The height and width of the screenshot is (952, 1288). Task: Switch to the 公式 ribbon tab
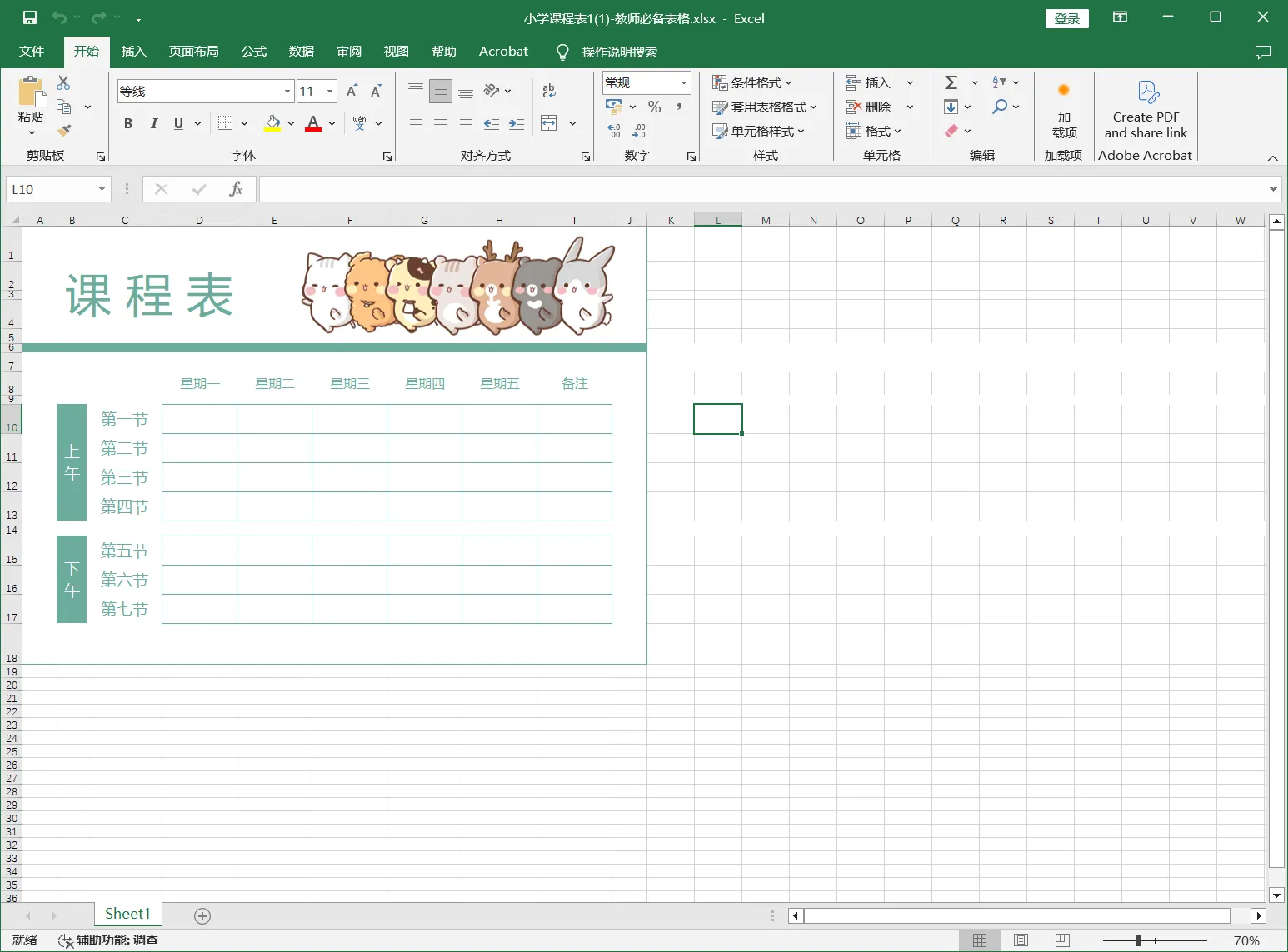[x=253, y=52]
